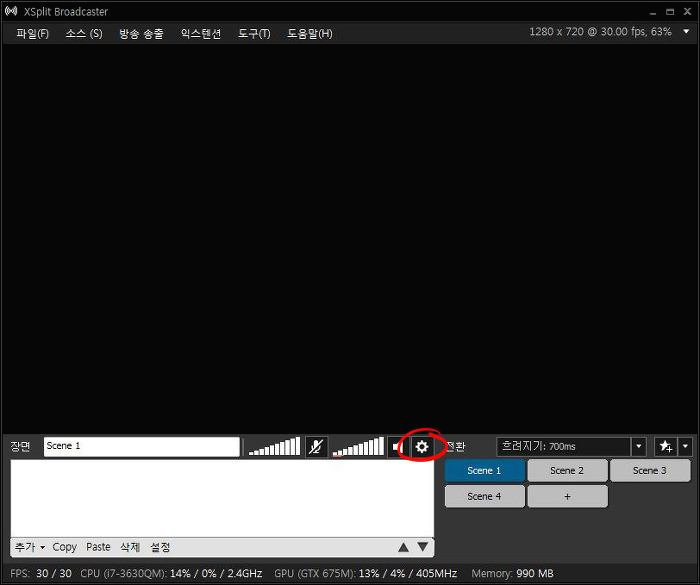Screen dimensions: 700x585
Task: Open the 흐려지기: 700ms transition dropdown
Action: click(571, 446)
